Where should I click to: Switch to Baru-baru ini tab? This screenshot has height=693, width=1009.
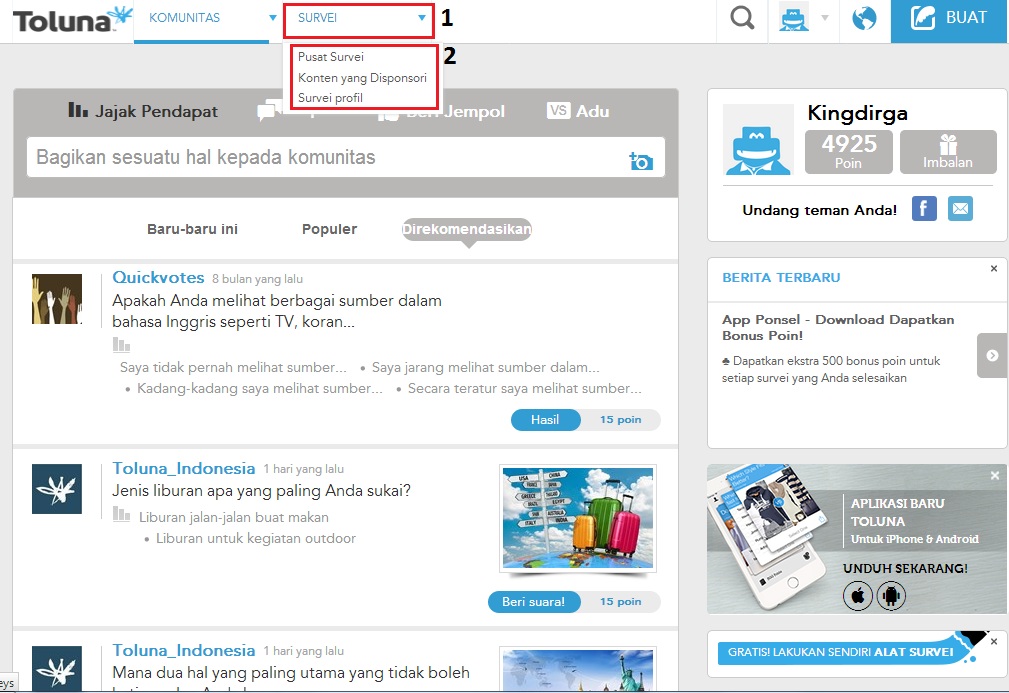click(192, 229)
